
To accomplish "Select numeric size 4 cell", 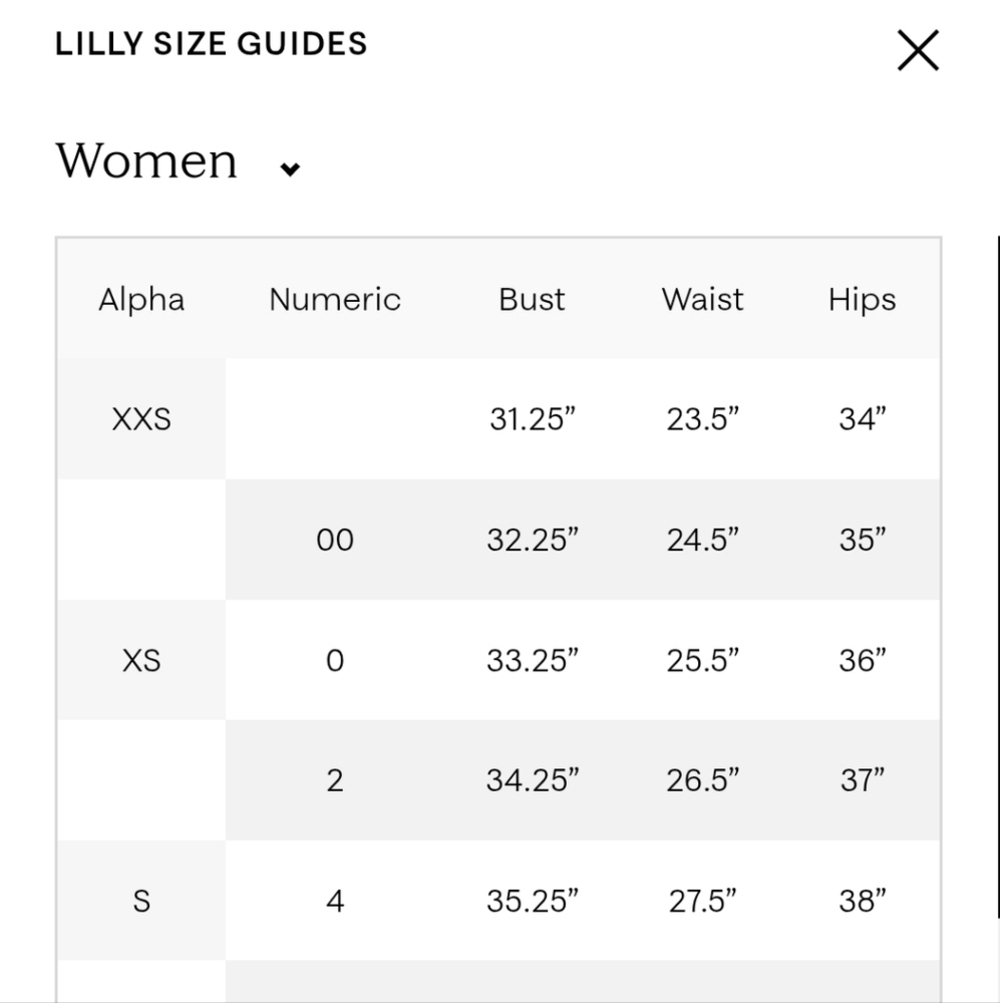I will pos(335,901).
